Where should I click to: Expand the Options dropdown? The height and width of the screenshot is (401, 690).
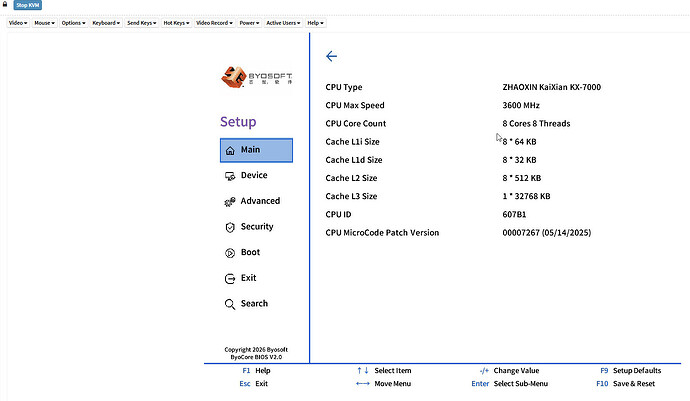point(73,23)
